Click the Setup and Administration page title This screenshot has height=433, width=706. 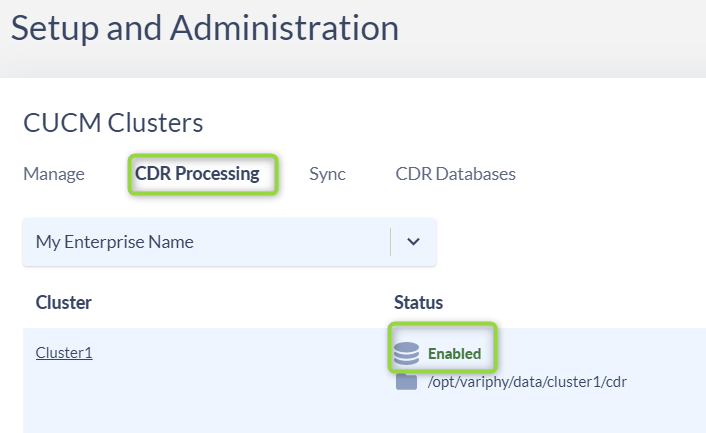tap(205, 28)
